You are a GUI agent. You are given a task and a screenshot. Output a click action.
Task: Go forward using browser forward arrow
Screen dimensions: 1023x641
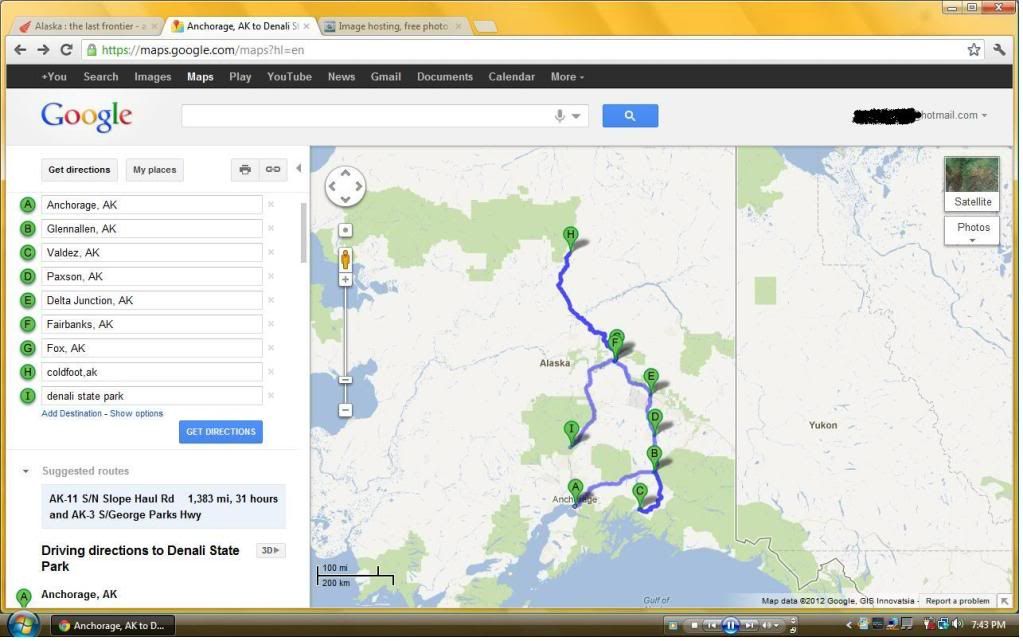43,50
